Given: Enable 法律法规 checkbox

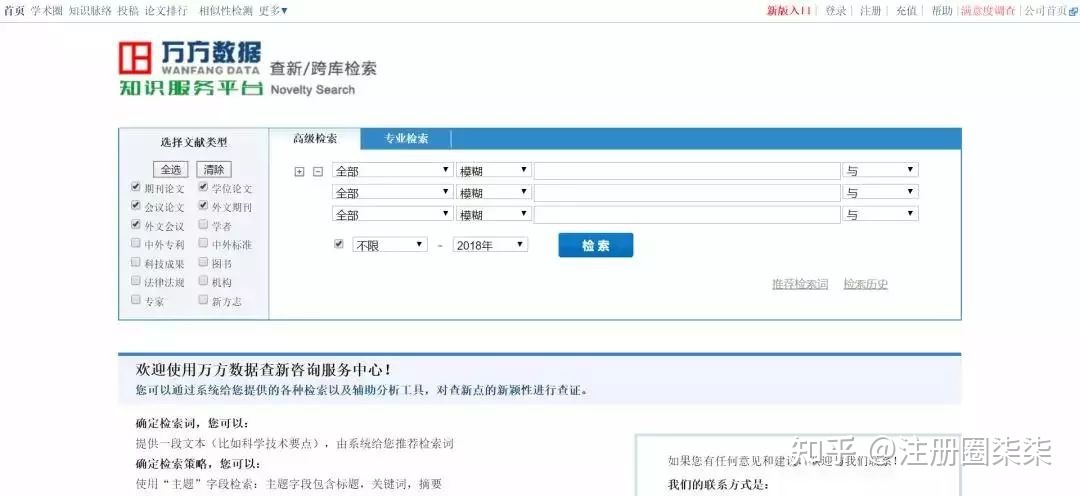Looking at the screenshot, I should click(136, 281).
